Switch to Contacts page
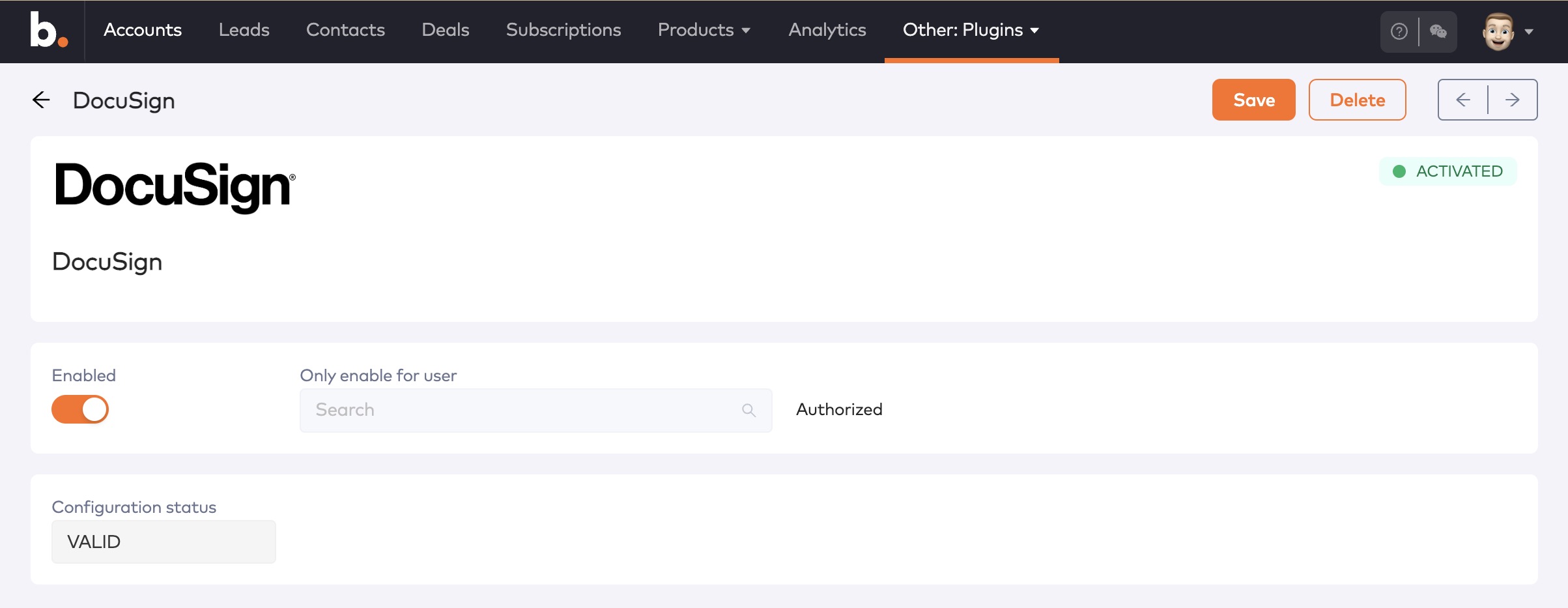 [x=345, y=30]
